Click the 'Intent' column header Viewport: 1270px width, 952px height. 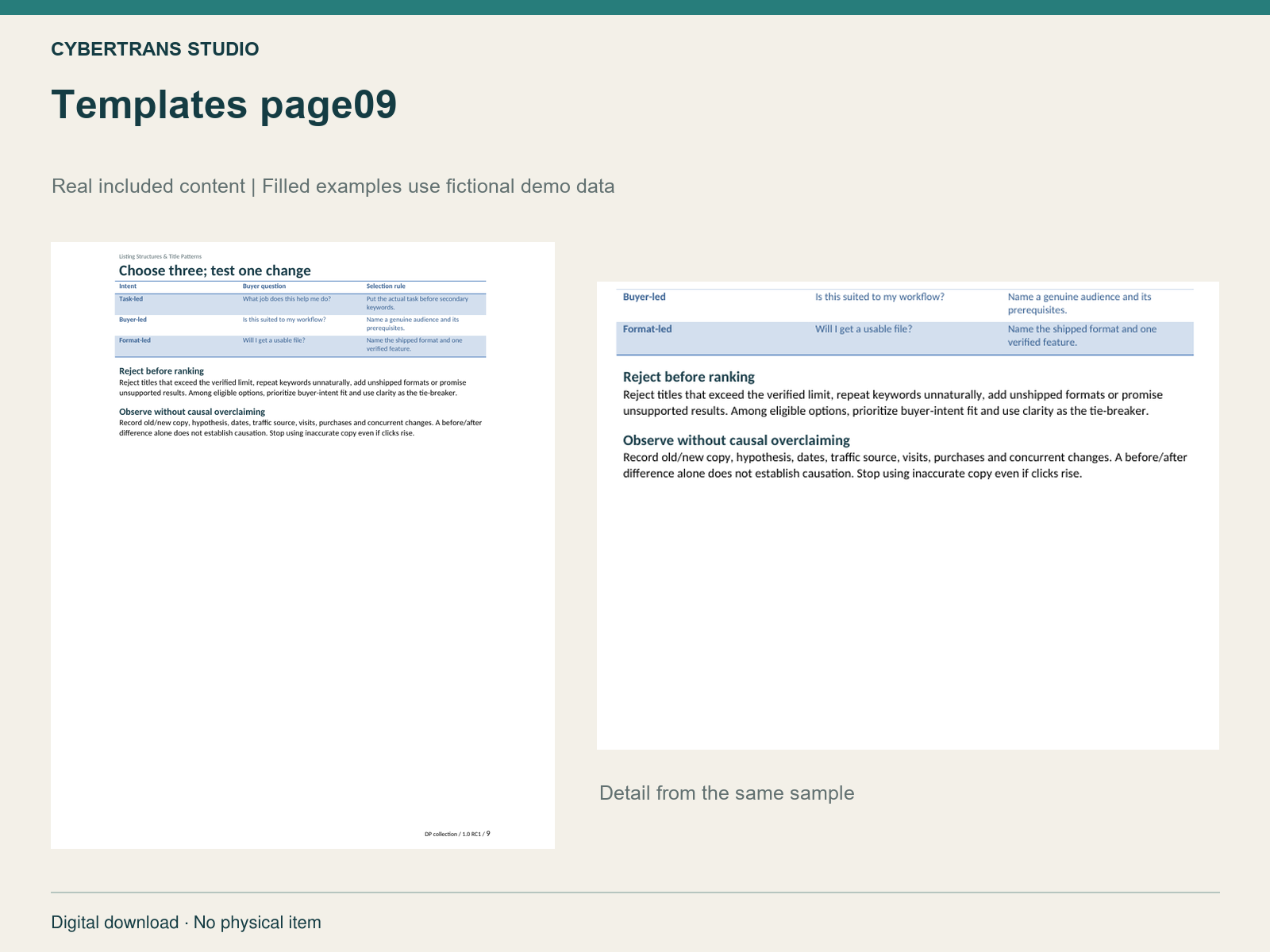128,286
